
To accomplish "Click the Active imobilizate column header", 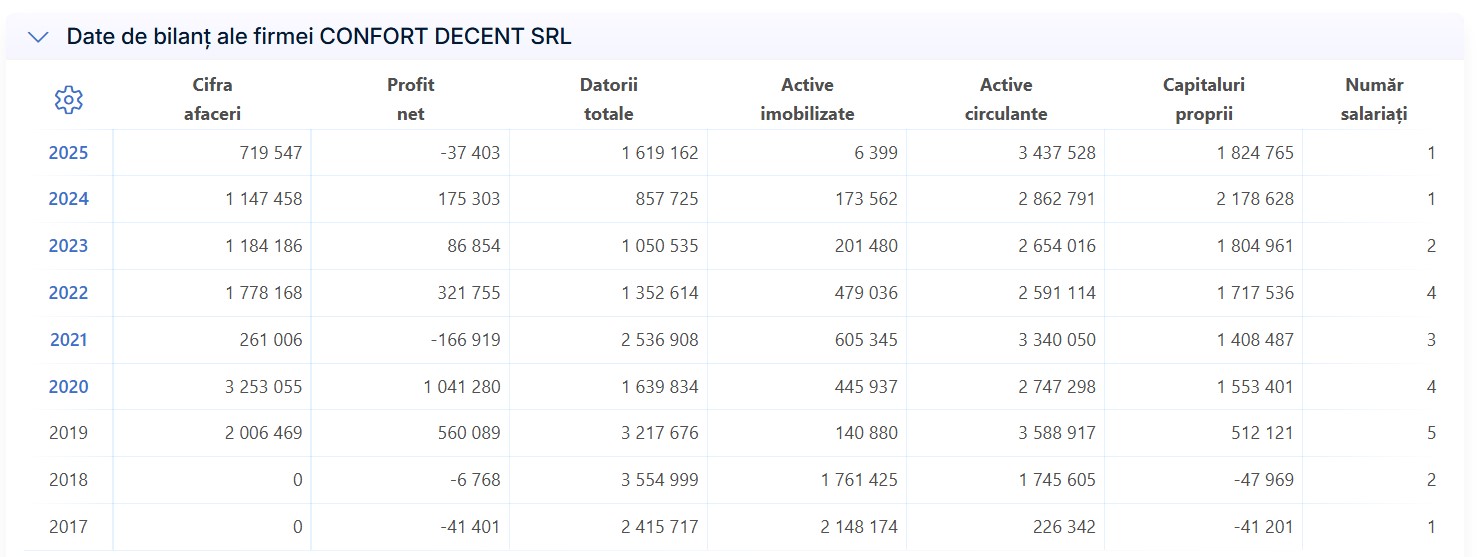I will (807, 99).
